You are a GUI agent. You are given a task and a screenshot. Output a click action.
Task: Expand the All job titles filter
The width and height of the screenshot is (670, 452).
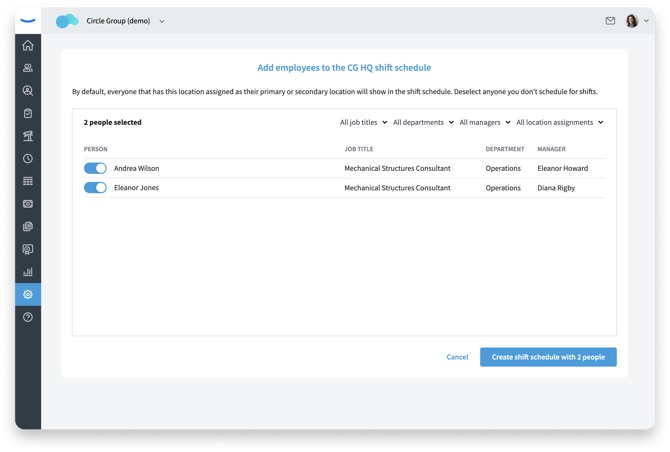coord(363,123)
